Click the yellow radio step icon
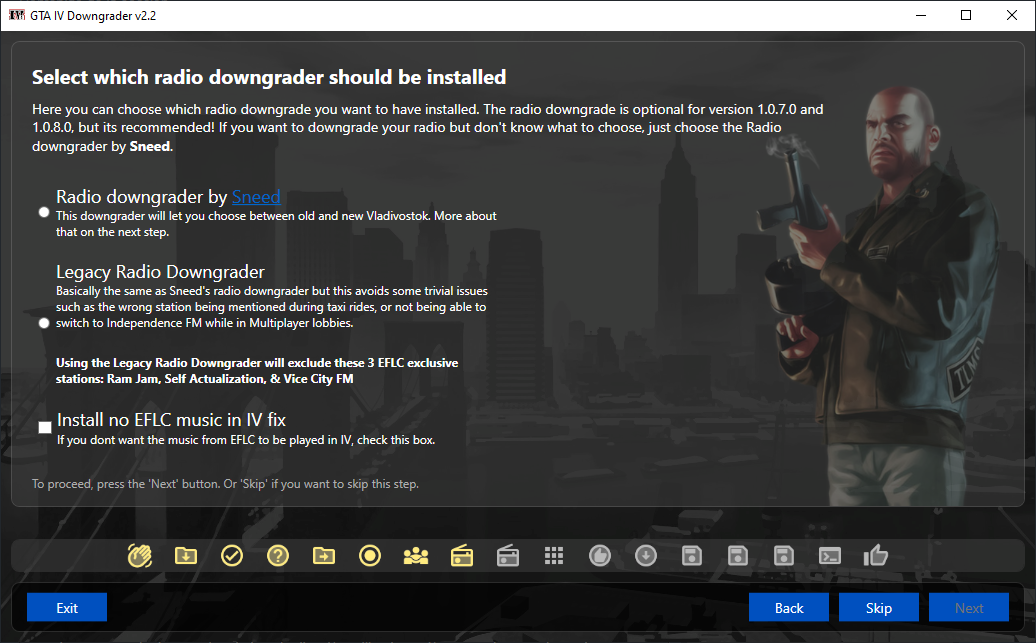1036x643 pixels. click(x=462, y=556)
